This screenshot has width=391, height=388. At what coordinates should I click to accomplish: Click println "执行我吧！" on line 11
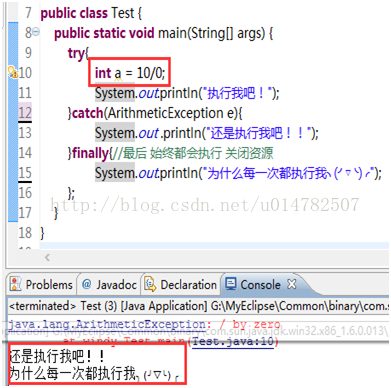coord(187,93)
